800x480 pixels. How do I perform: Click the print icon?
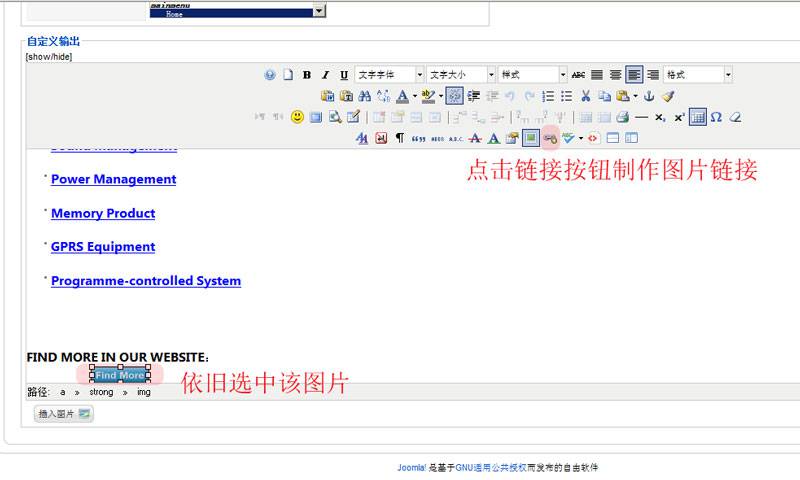(x=622, y=117)
